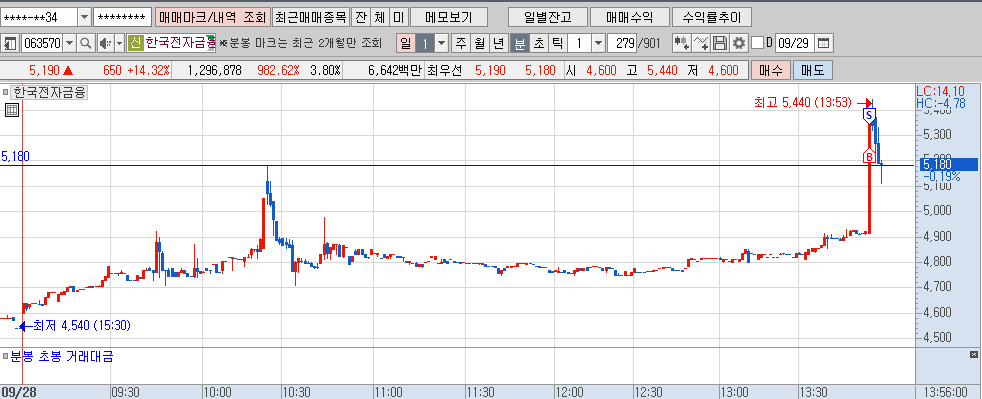
Task: Click the green 신 badge icon
Action: click(x=135, y=43)
